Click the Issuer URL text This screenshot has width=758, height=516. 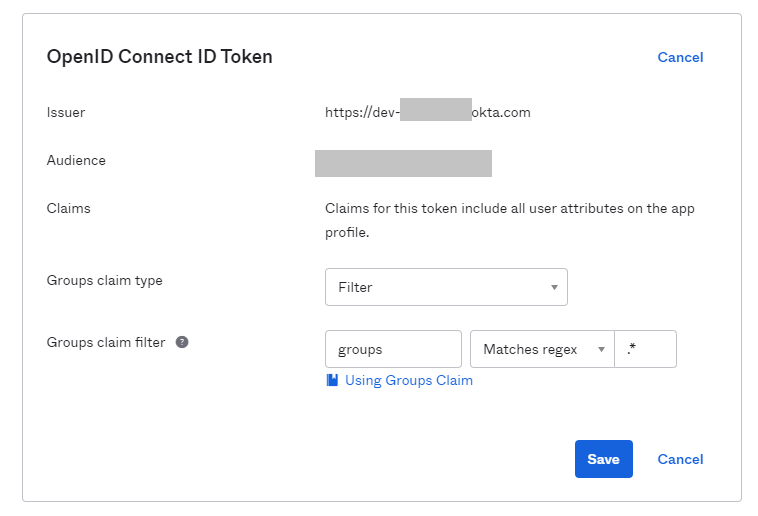[x=427, y=112]
